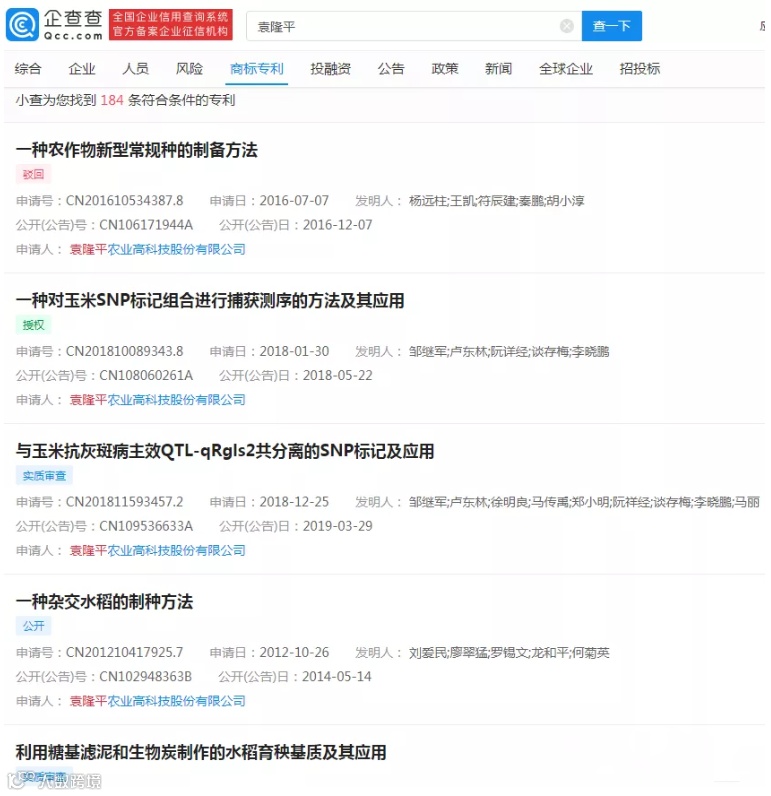Click inventors list starting with 刘爱民
Viewport: 771px width, 796px height.
(509, 652)
